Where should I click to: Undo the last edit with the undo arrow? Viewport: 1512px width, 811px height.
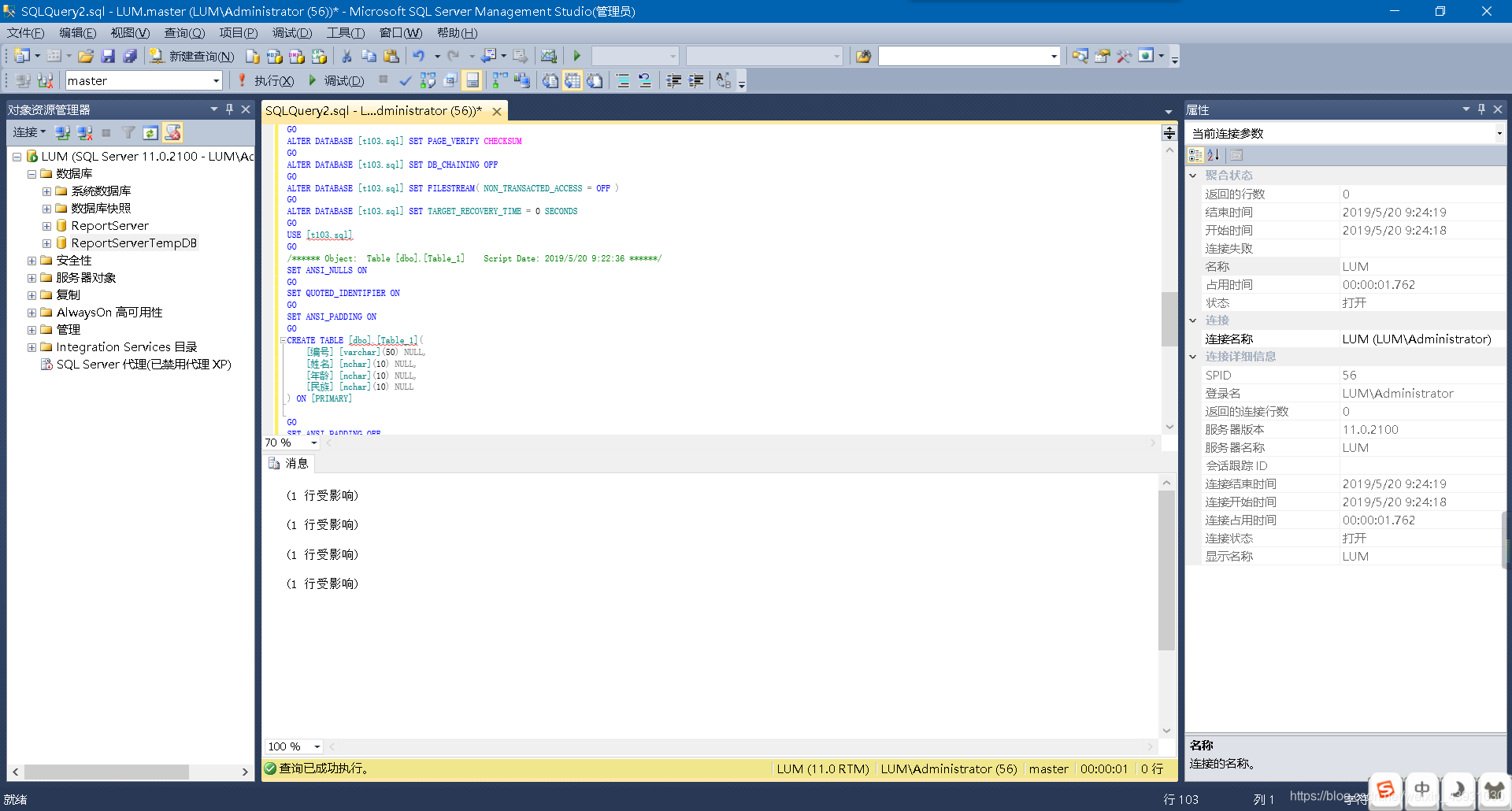pyautogui.click(x=418, y=56)
